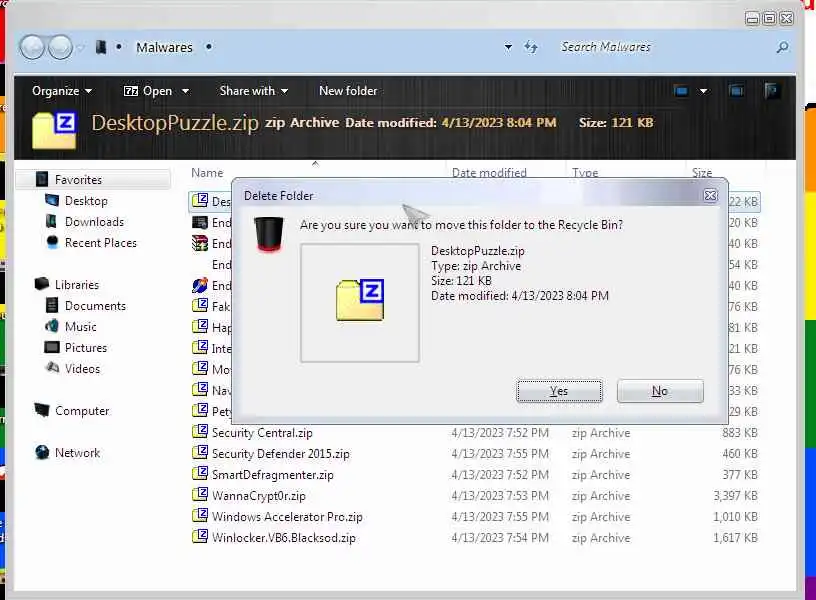Click the DesktopPuzzle.zip thumbnail preview in dialog

click(x=360, y=302)
